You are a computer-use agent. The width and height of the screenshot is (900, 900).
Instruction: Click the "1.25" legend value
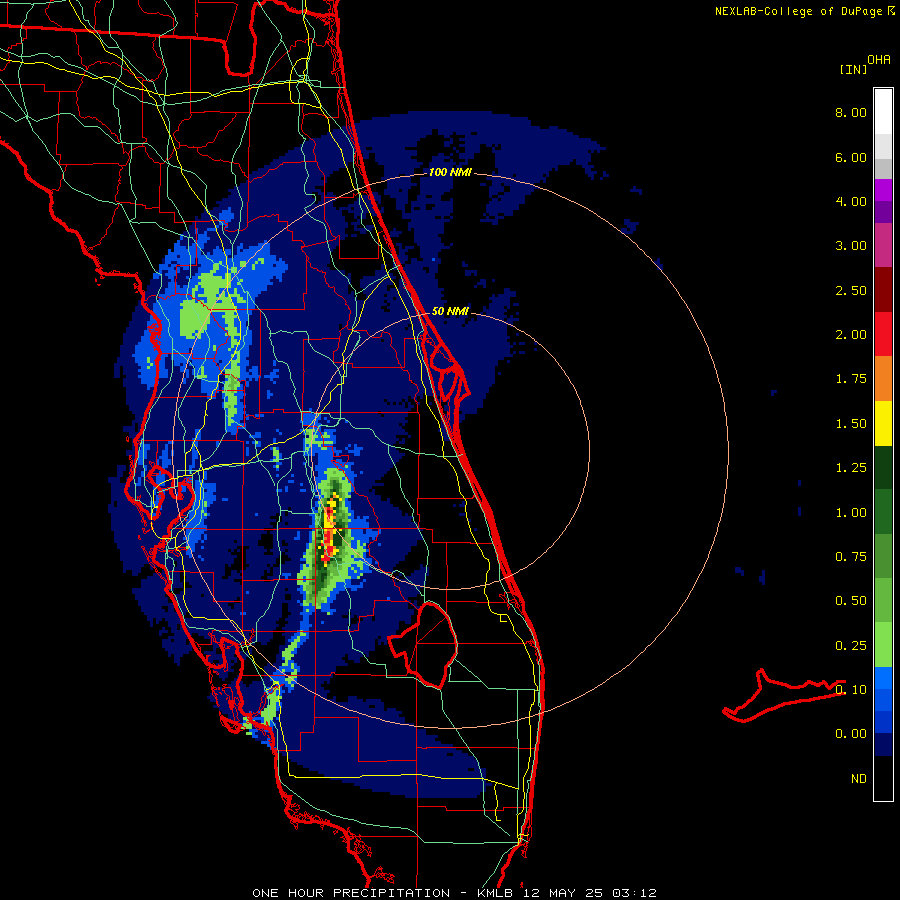[x=851, y=468]
